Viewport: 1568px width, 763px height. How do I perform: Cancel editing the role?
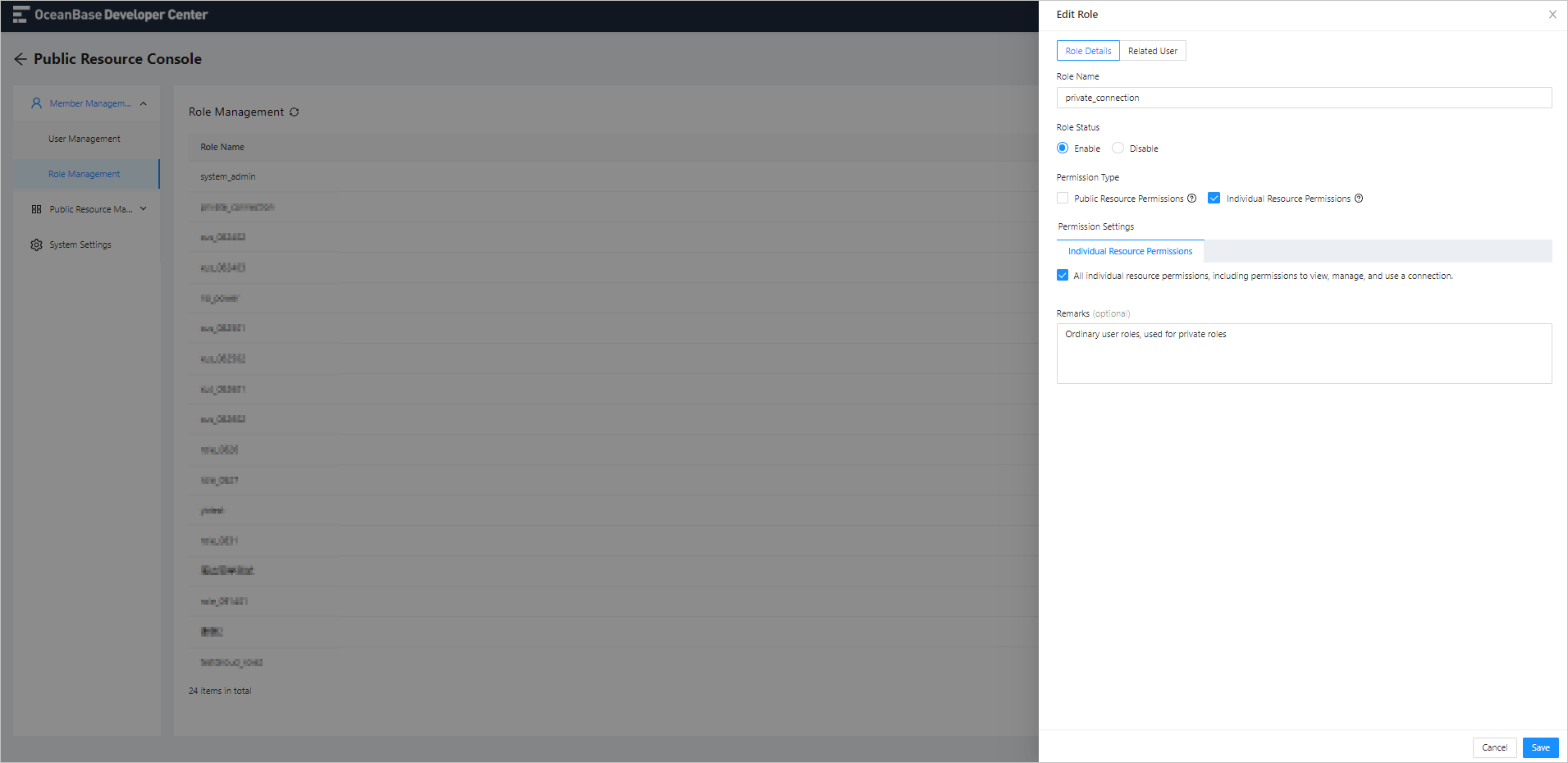pos(1494,747)
